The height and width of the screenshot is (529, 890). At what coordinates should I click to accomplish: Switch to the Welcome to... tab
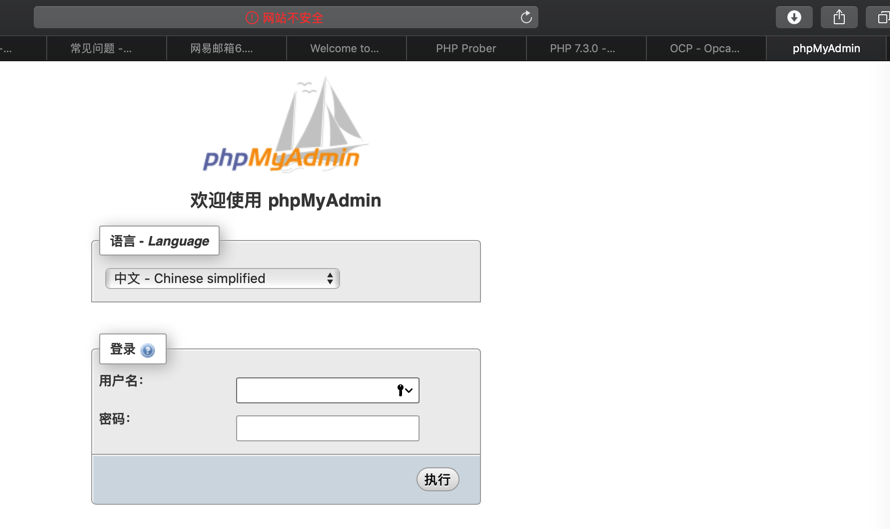coord(346,48)
